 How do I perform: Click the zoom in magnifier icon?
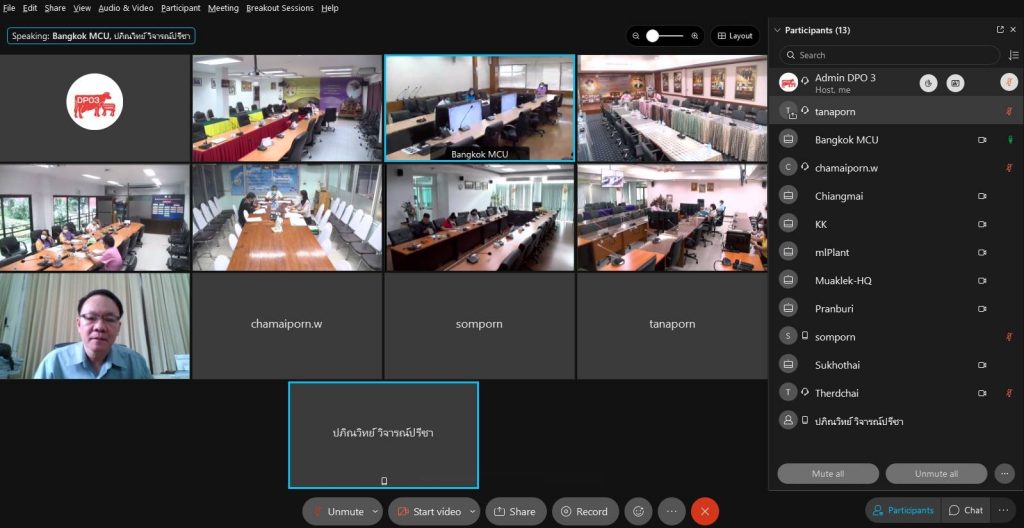click(694, 36)
